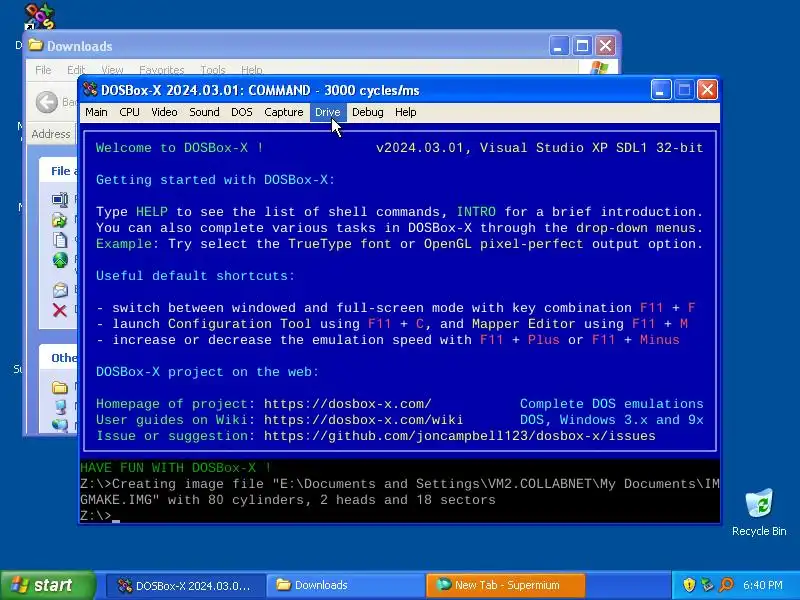Open the DOS menu in DOSBox-X
Viewport: 800px width, 600px height.
point(241,112)
